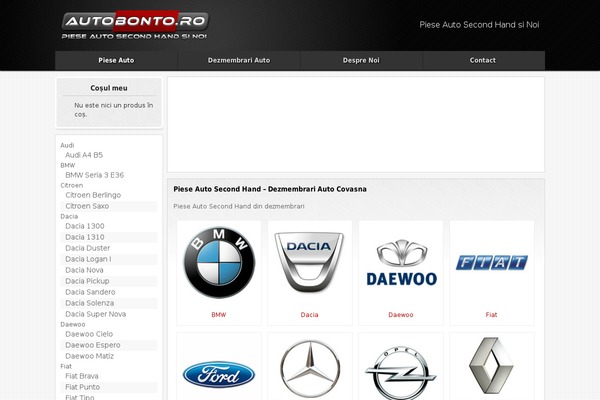600x400 pixels.
Task: Open the Mercedes star logo image
Action: click(310, 369)
